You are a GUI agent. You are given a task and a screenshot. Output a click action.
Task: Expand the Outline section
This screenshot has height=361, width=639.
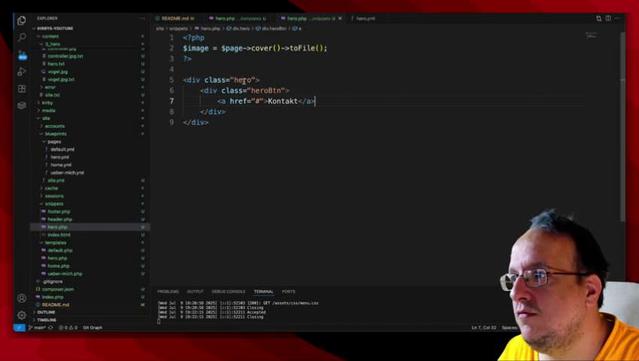pos(46,313)
